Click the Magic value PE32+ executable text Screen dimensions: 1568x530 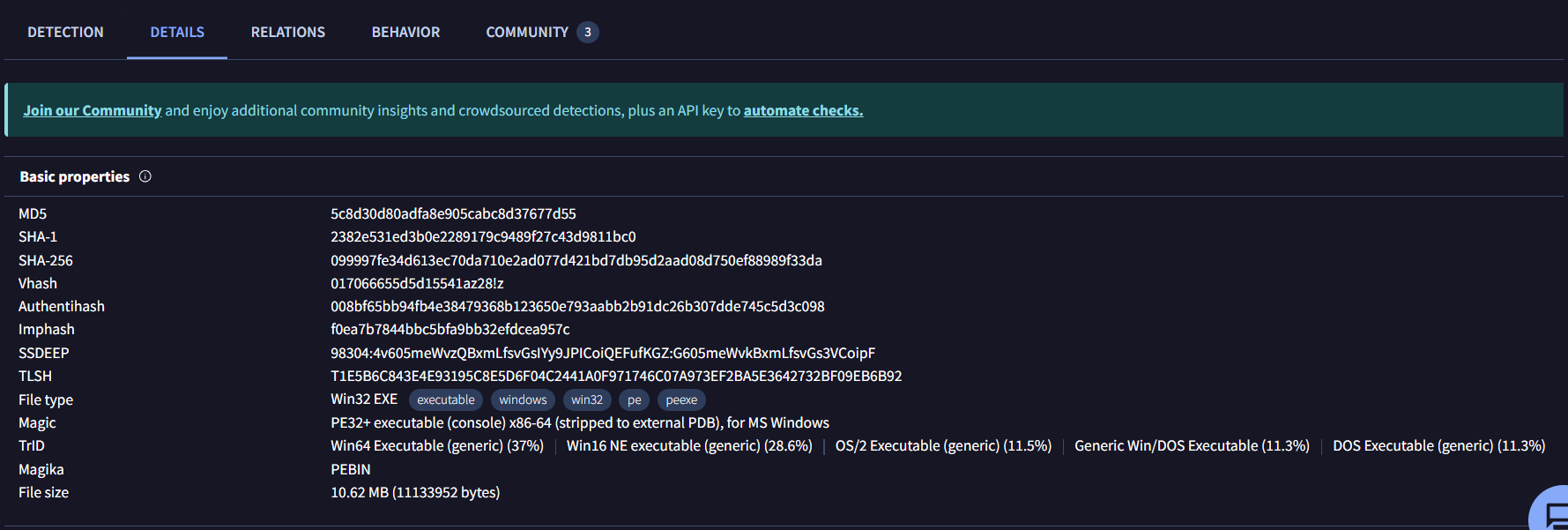580,422
